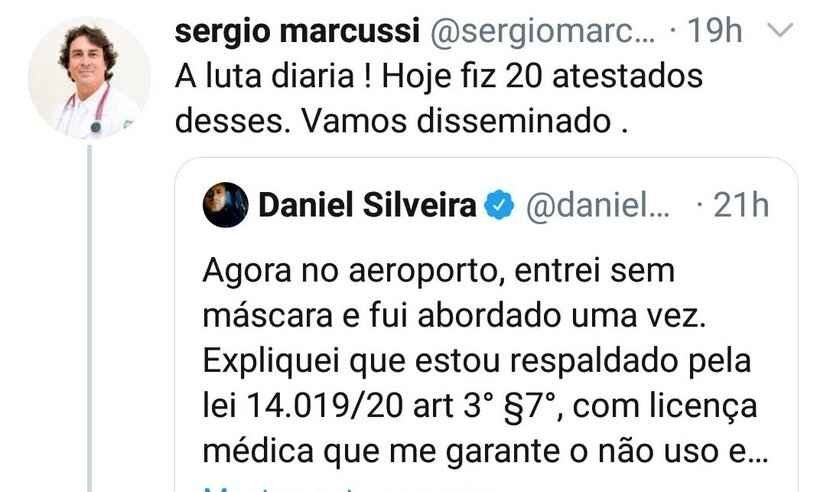Expand the tweet options chevron

(x=781, y=30)
